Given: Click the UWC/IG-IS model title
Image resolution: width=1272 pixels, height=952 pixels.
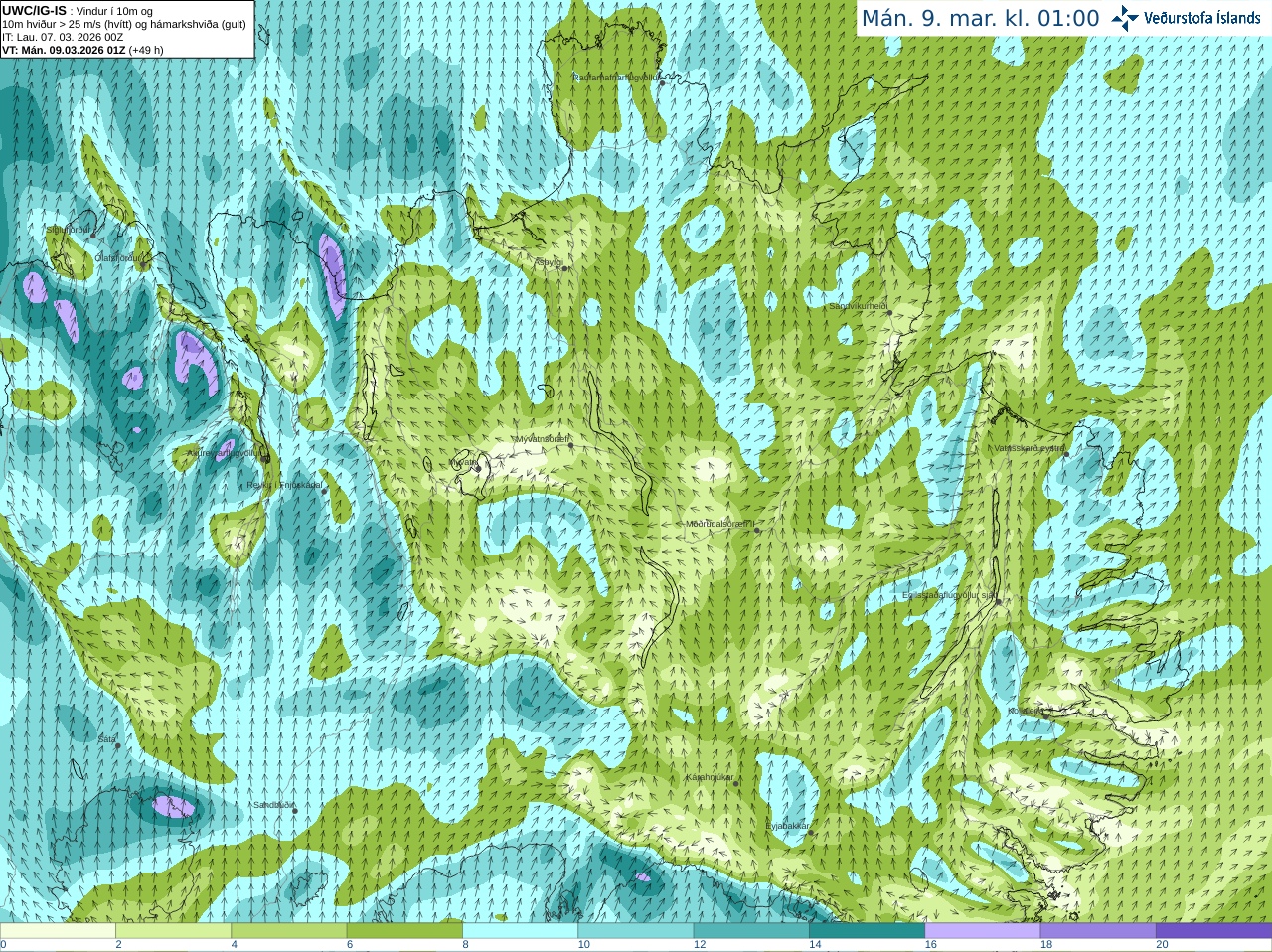Looking at the screenshot, I should point(34,11).
